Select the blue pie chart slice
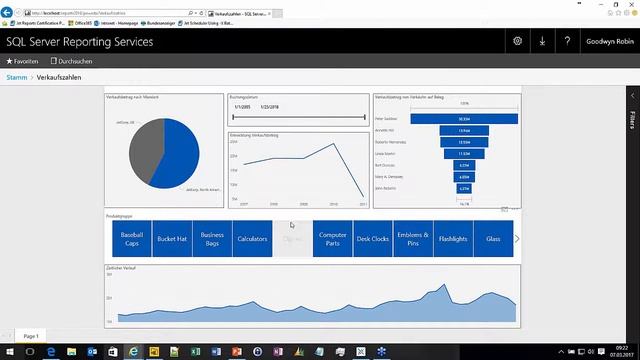640x360 pixels. (x=178, y=155)
